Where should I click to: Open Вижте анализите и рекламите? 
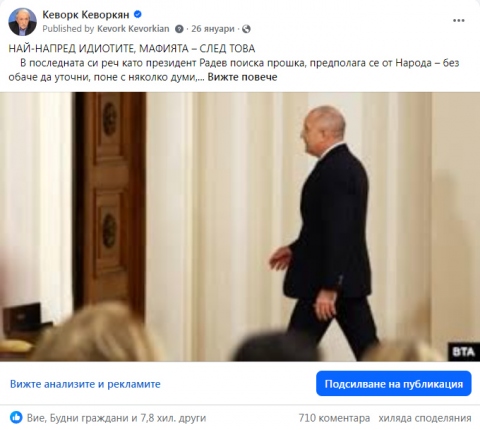[85, 384]
